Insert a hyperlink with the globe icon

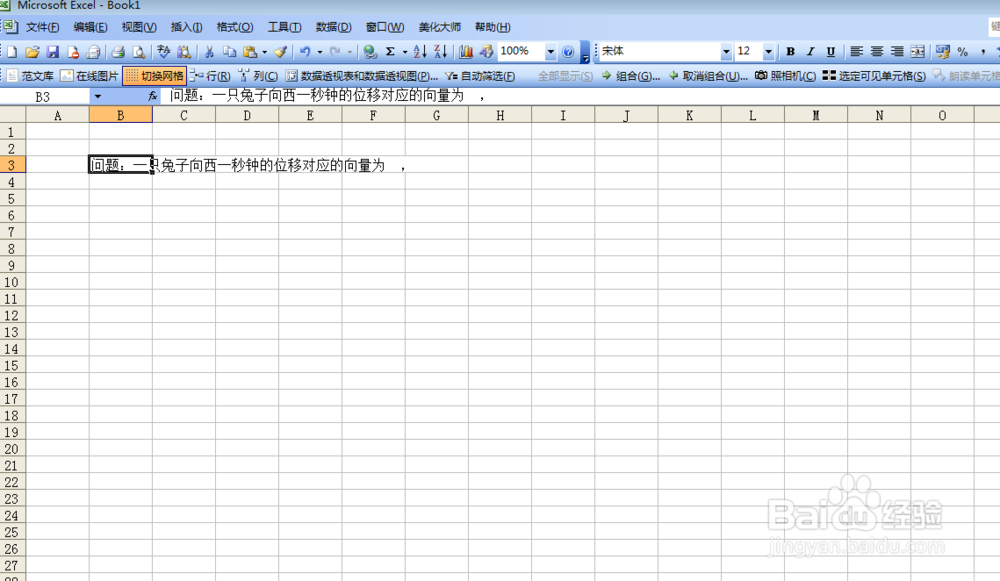tap(370, 52)
